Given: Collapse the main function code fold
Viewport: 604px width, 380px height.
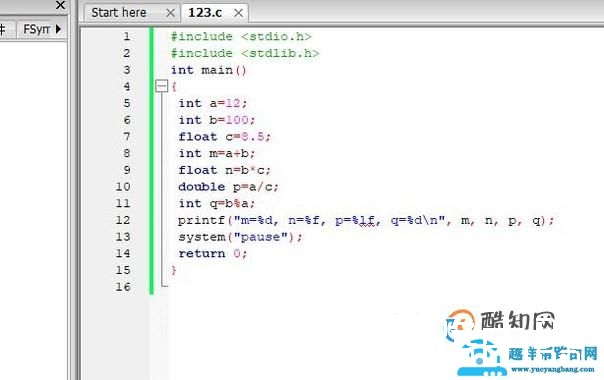Looking at the screenshot, I should (162, 86).
